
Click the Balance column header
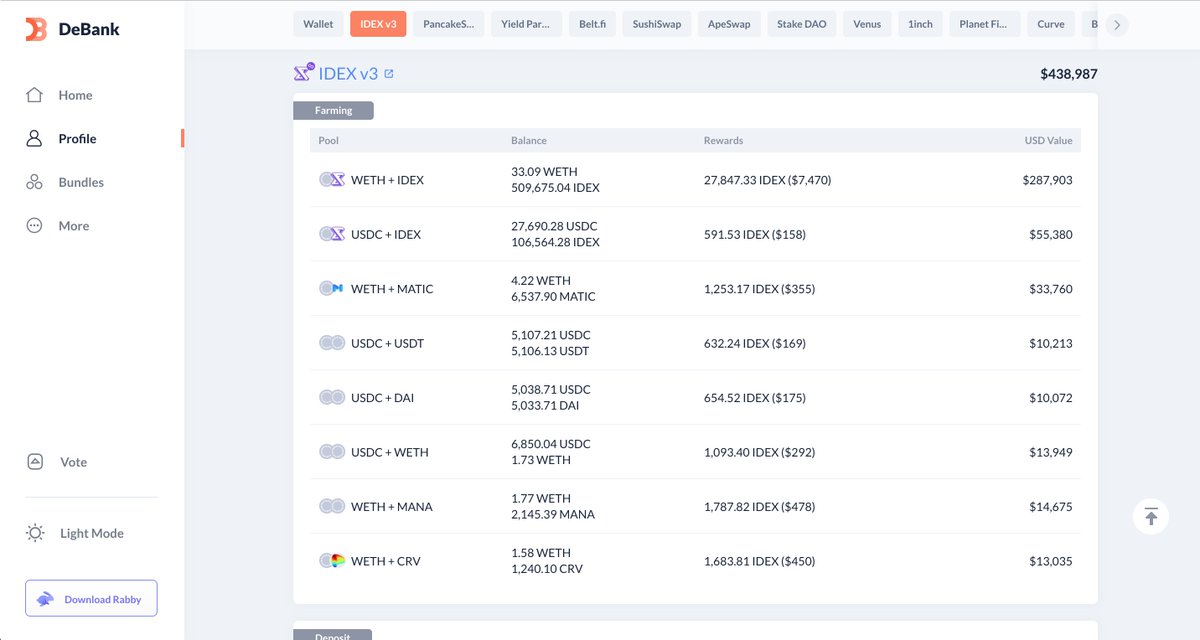tap(529, 141)
